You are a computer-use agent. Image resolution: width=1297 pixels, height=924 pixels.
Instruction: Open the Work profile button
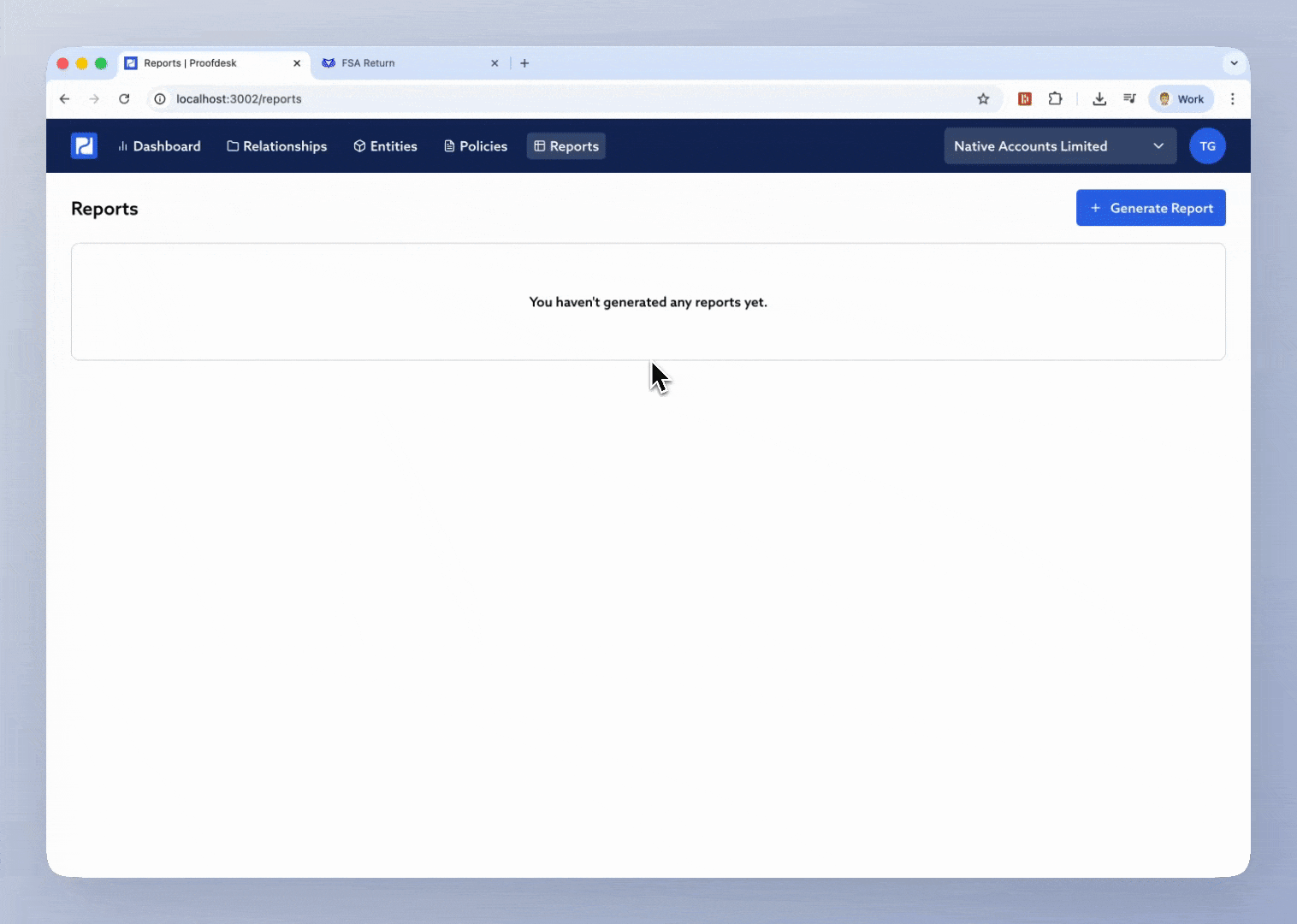click(x=1181, y=99)
